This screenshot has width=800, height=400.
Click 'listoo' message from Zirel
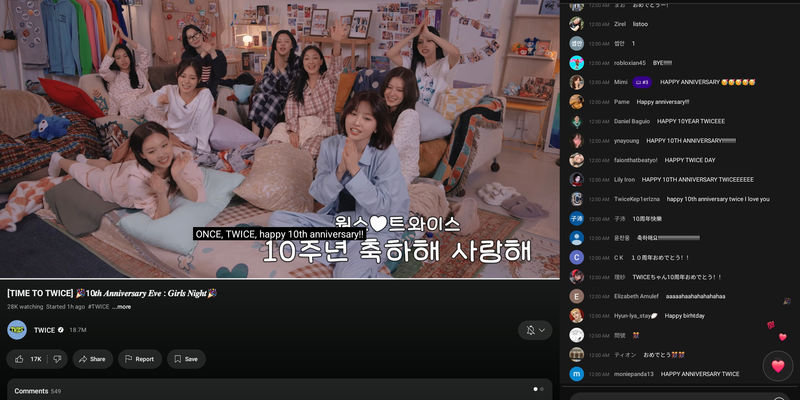pyautogui.click(x=640, y=24)
